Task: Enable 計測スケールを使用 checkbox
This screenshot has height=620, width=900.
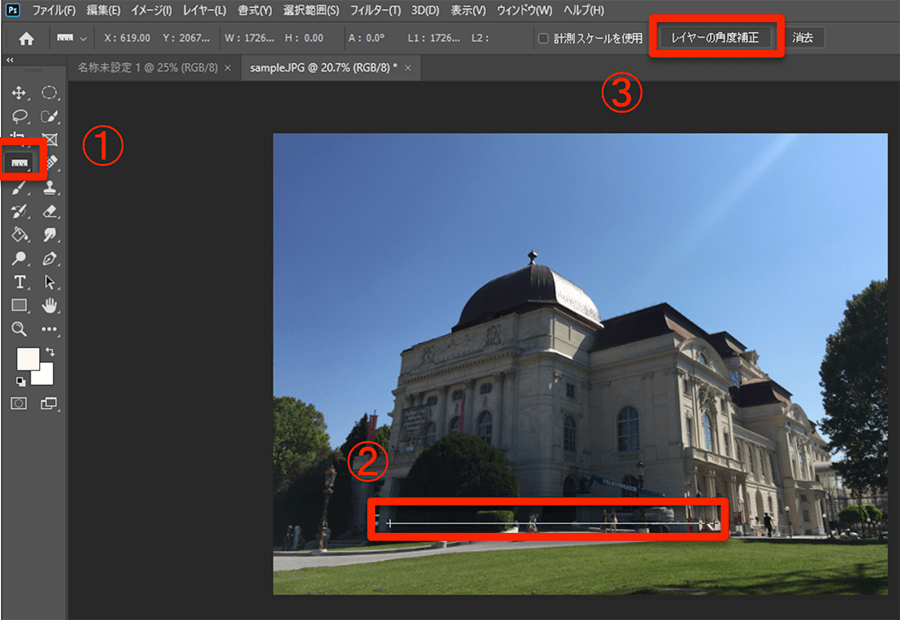Action: 543,39
